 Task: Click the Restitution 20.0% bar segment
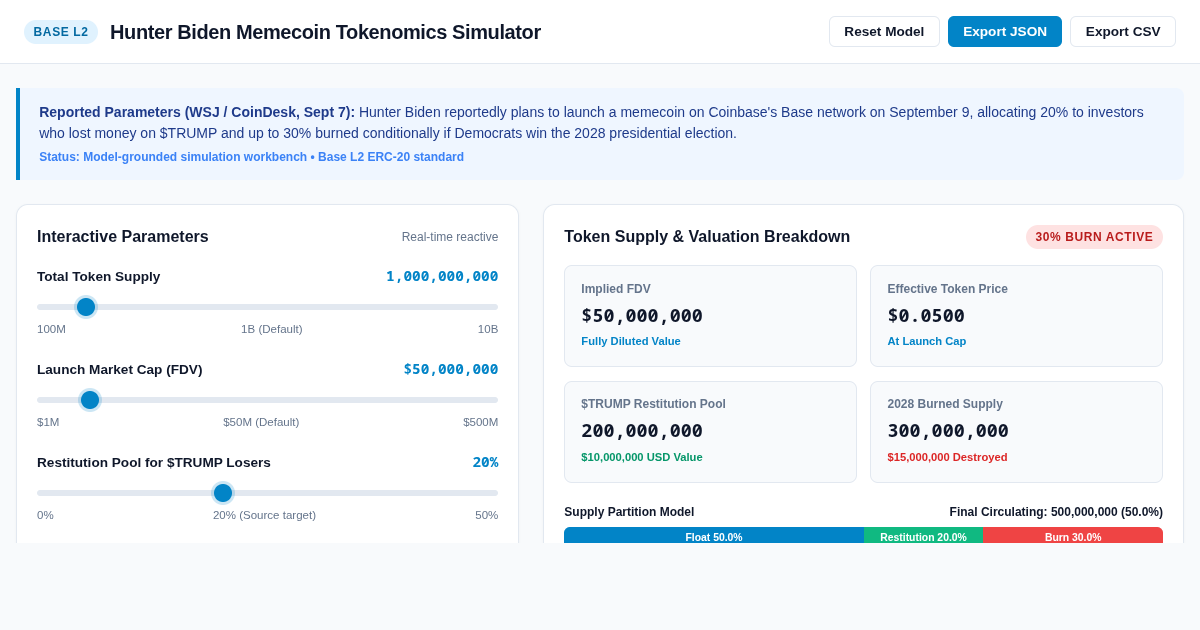click(923, 536)
